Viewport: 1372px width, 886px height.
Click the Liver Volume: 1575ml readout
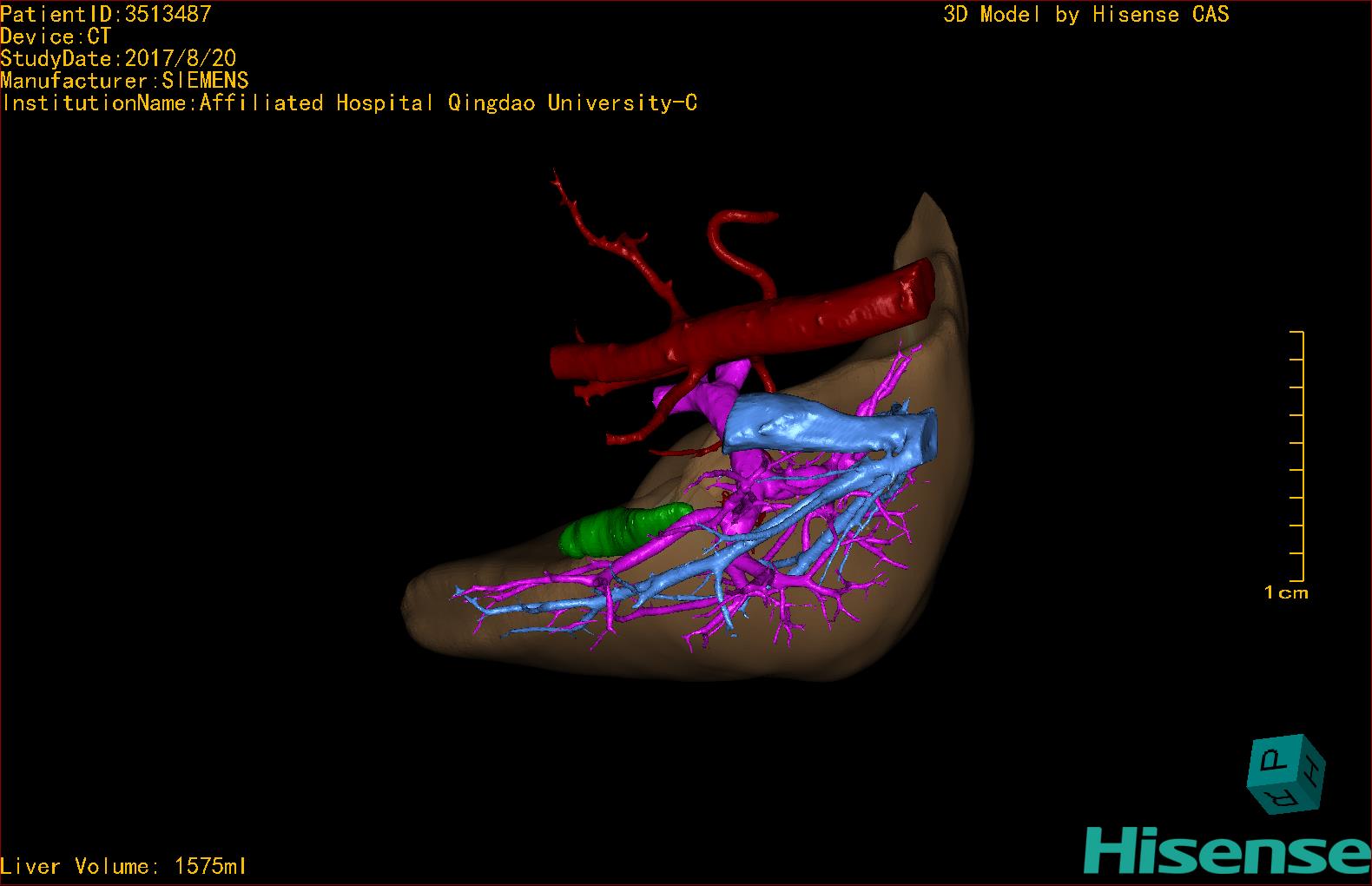[123, 866]
